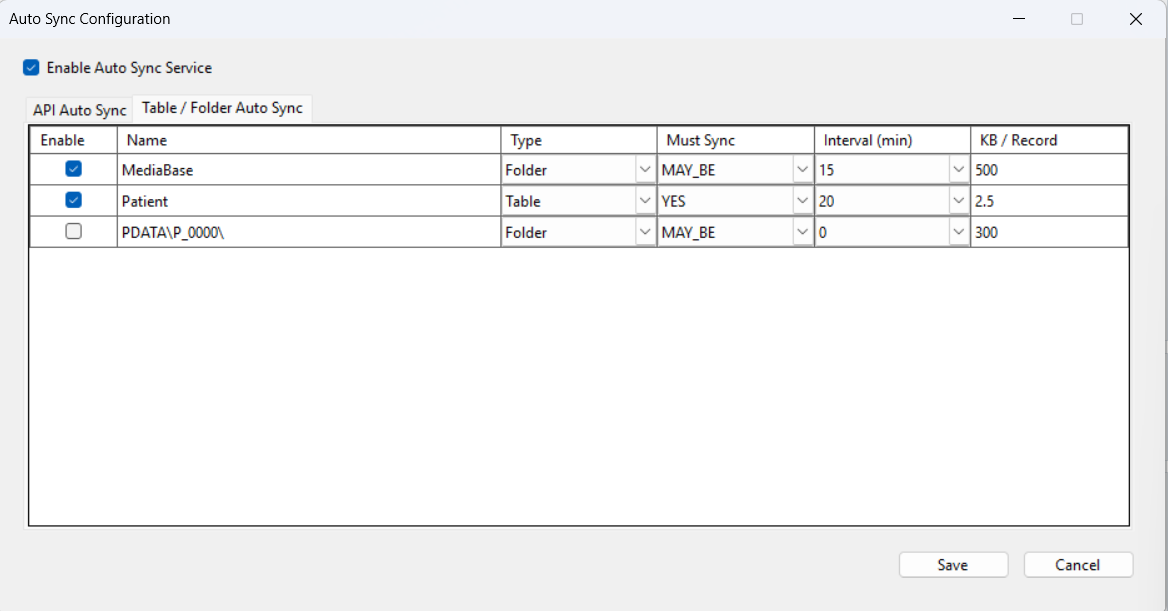
Task: Open Type dropdown for PDATA\P_0000\ row
Action: coord(645,232)
